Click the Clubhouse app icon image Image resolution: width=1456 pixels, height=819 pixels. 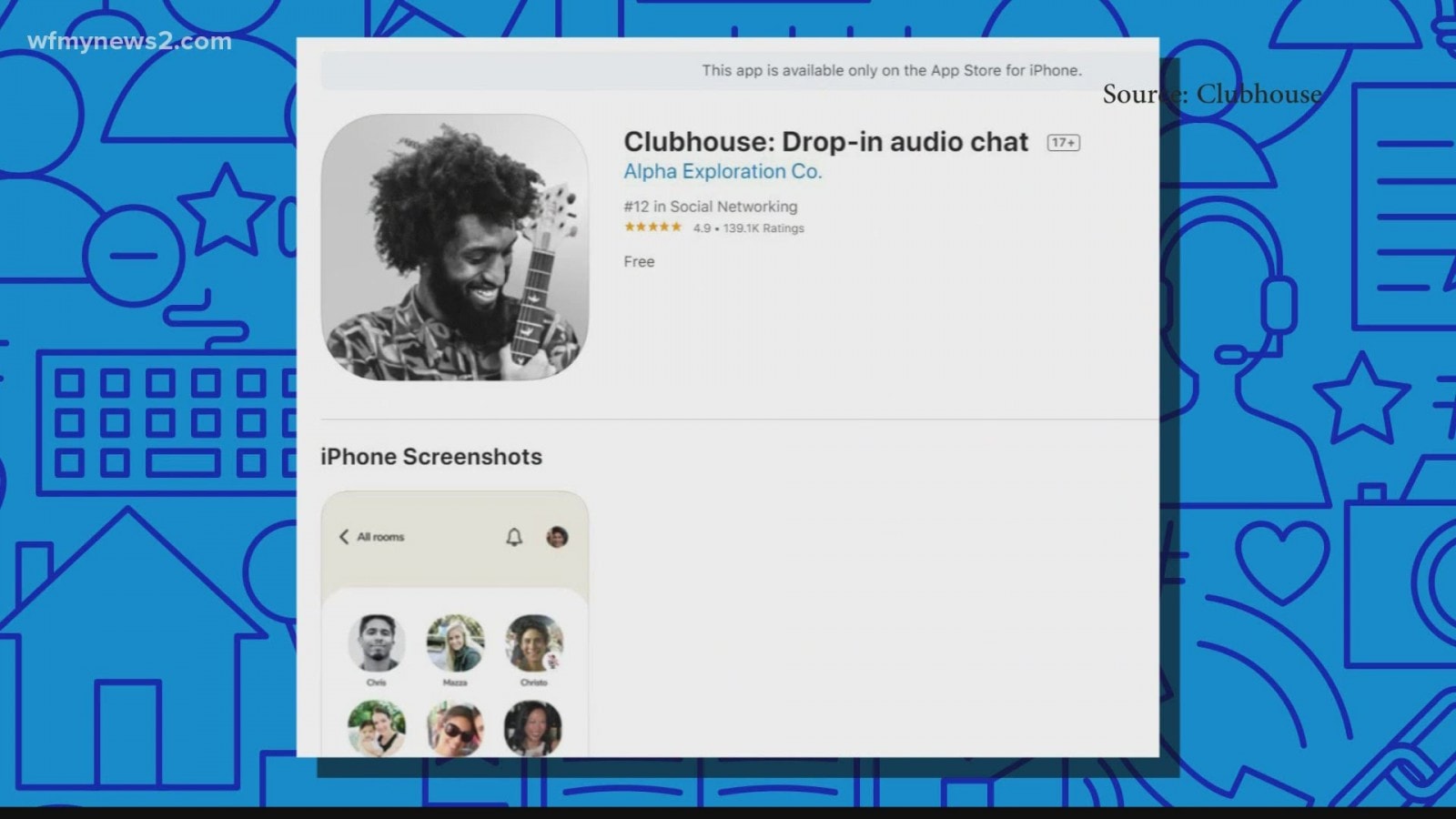click(455, 248)
